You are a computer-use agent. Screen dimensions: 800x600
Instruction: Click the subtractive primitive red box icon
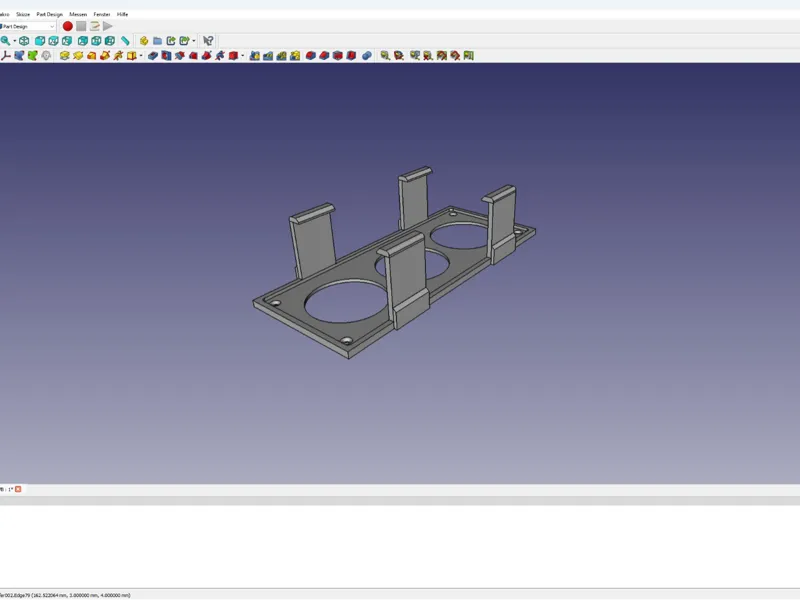[x=233, y=56]
